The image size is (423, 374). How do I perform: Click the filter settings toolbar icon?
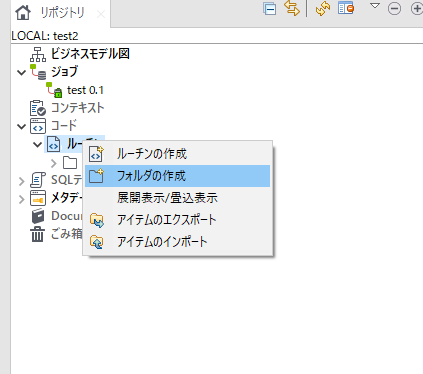tap(346, 8)
